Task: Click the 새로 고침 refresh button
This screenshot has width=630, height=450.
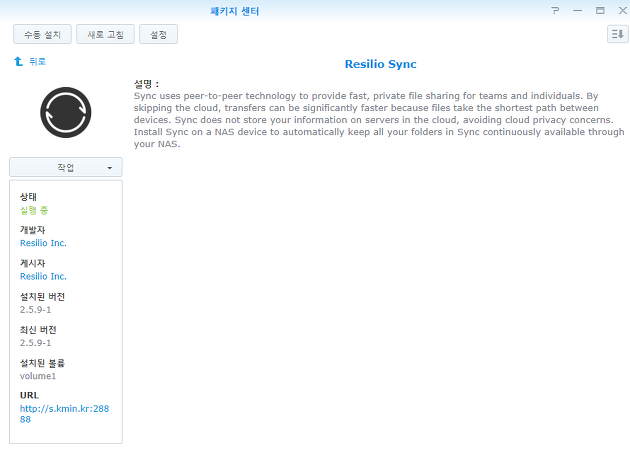Action: tap(105, 35)
